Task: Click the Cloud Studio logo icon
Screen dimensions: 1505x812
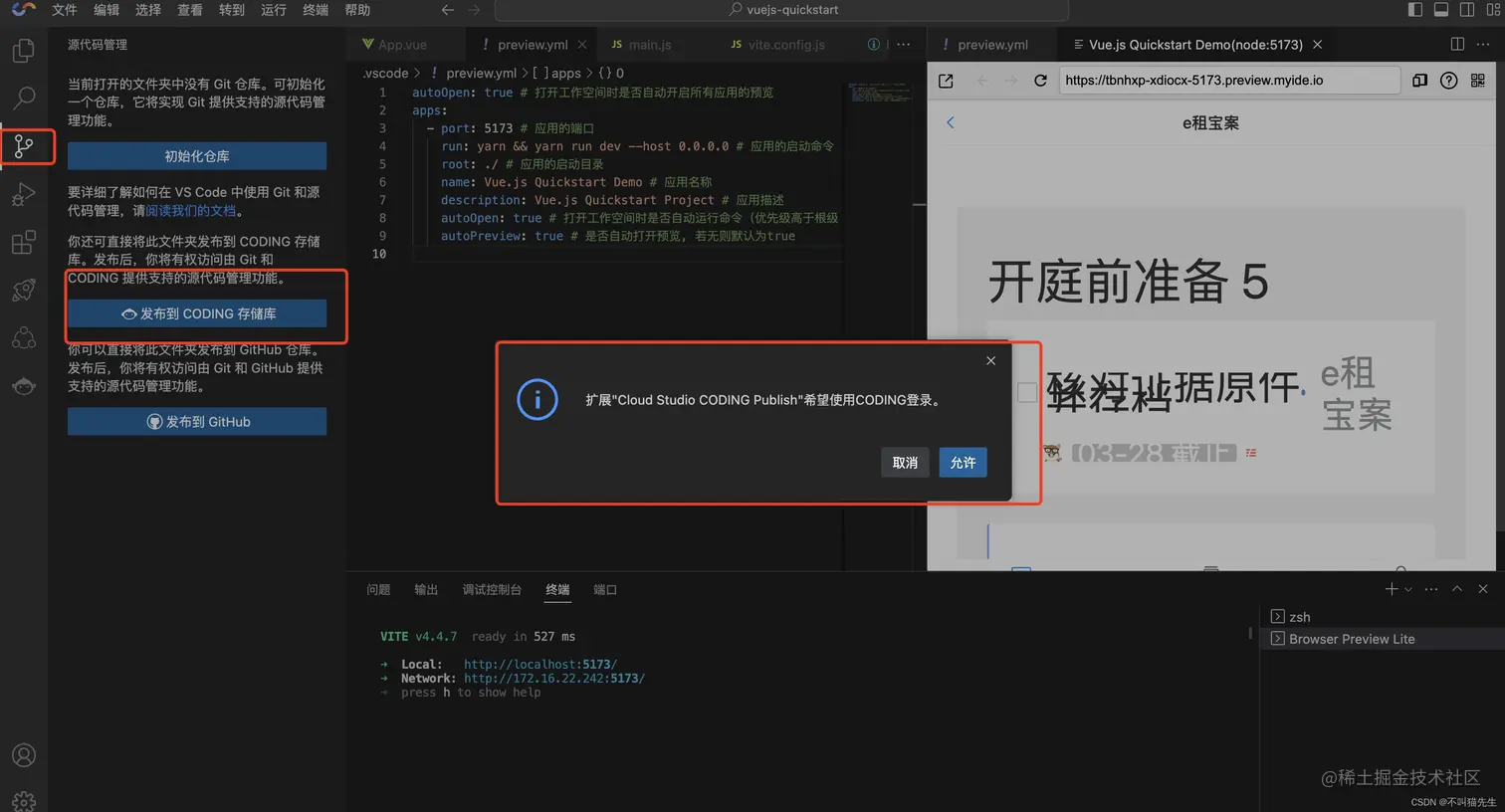Action: (x=24, y=9)
